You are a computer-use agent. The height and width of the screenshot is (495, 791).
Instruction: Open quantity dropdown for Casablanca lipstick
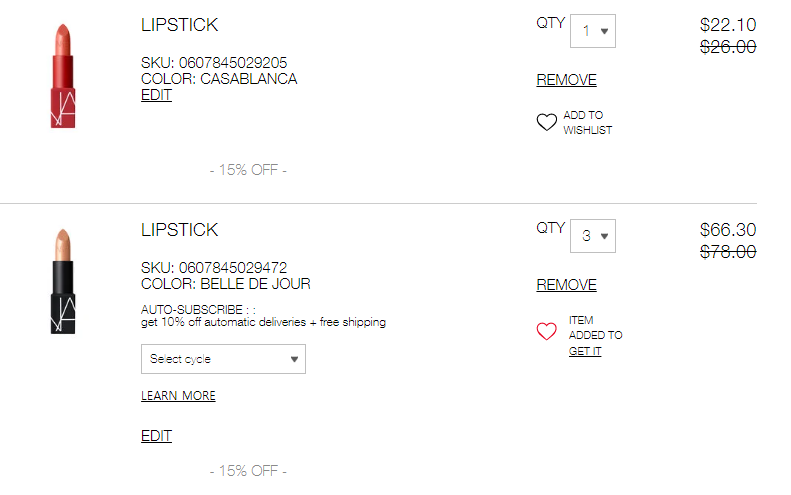click(593, 31)
